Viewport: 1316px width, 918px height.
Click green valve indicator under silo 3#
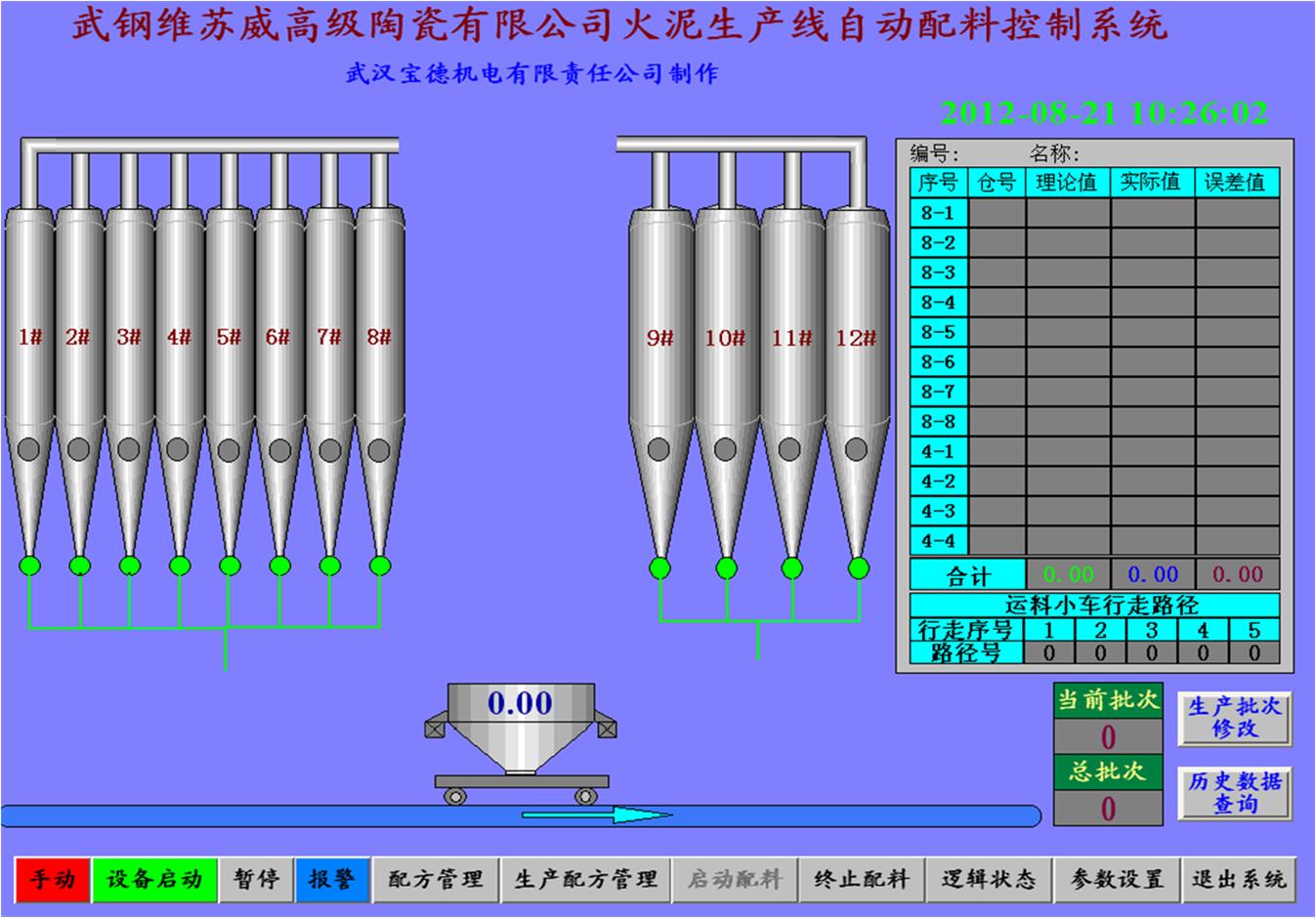(129, 565)
